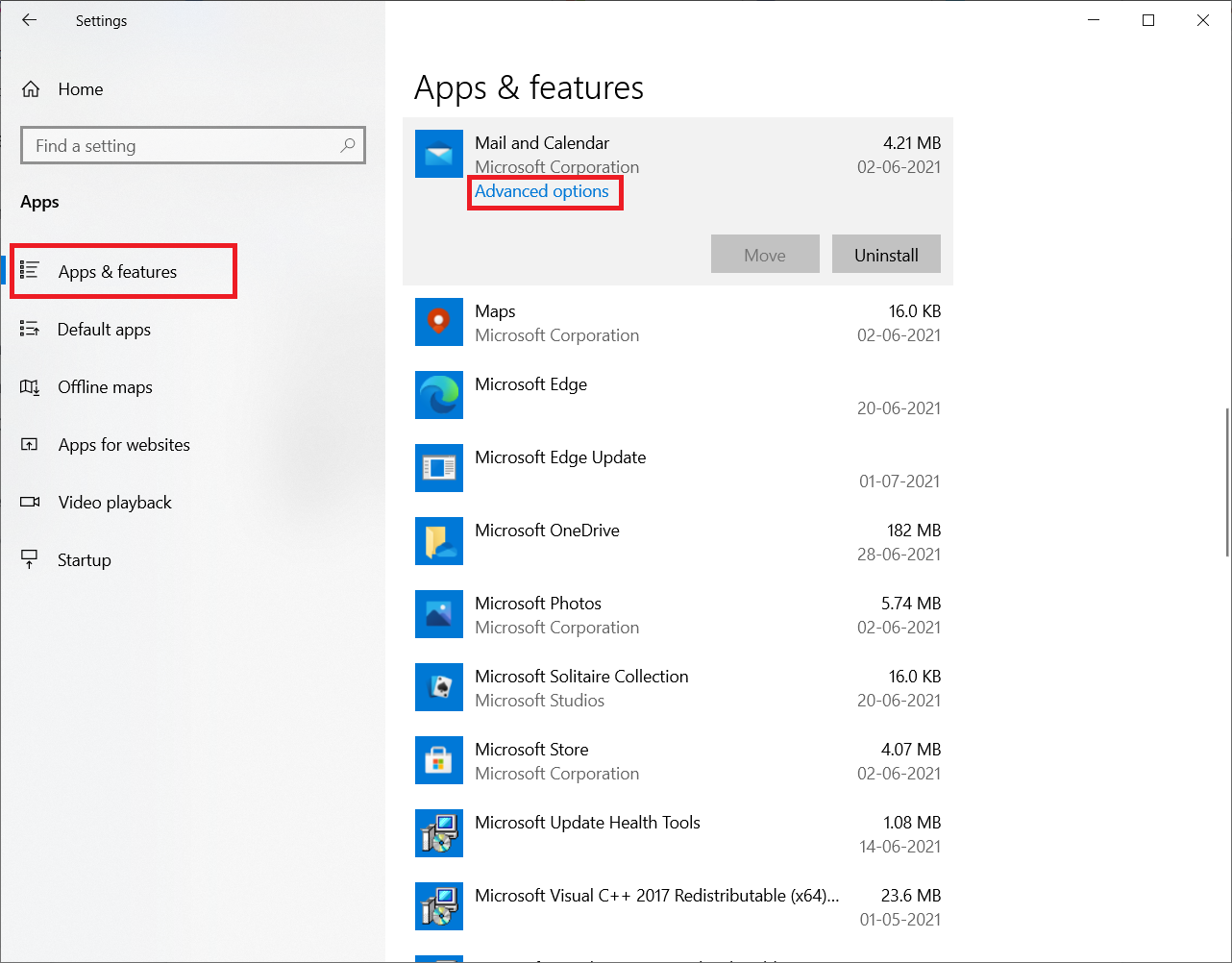Click the Mail and Calendar title text

pyautogui.click(x=542, y=143)
